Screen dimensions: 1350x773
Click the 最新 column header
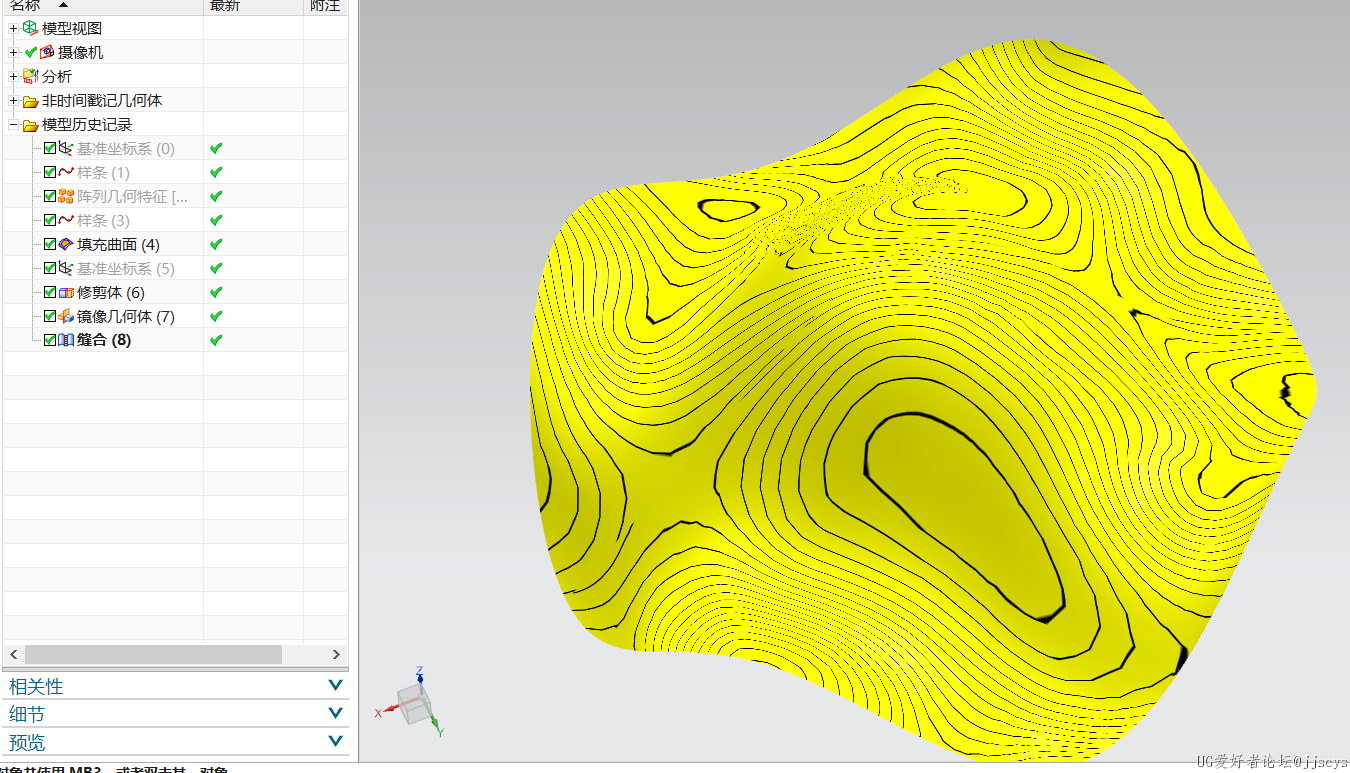coord(253,6)
